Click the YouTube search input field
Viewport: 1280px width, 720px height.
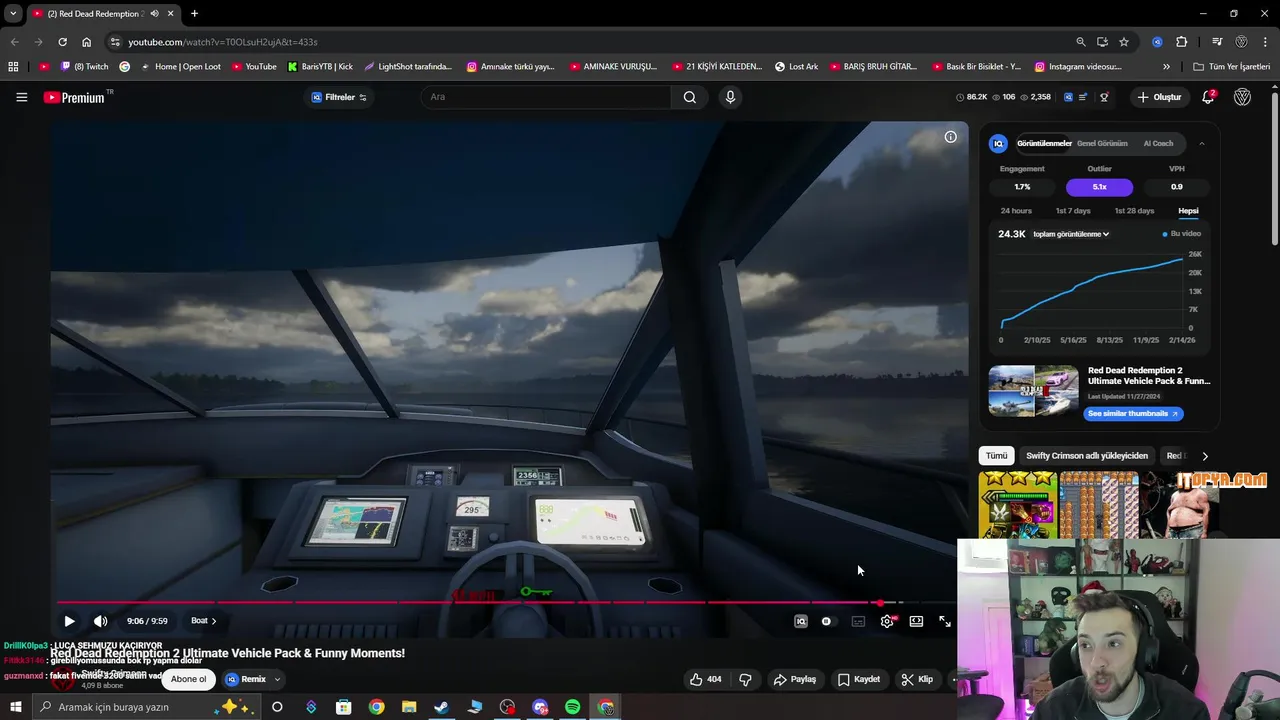click(x=548, y=97)
